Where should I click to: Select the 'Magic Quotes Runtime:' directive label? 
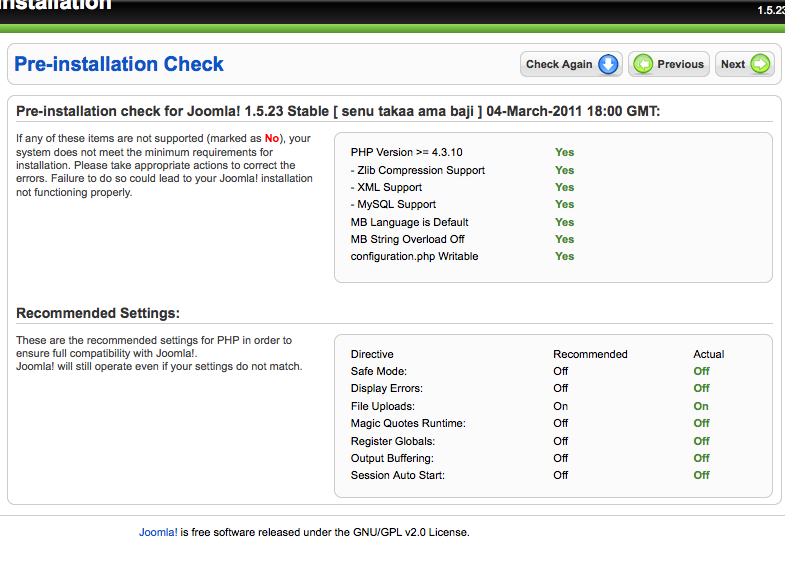tap(408, 423)
